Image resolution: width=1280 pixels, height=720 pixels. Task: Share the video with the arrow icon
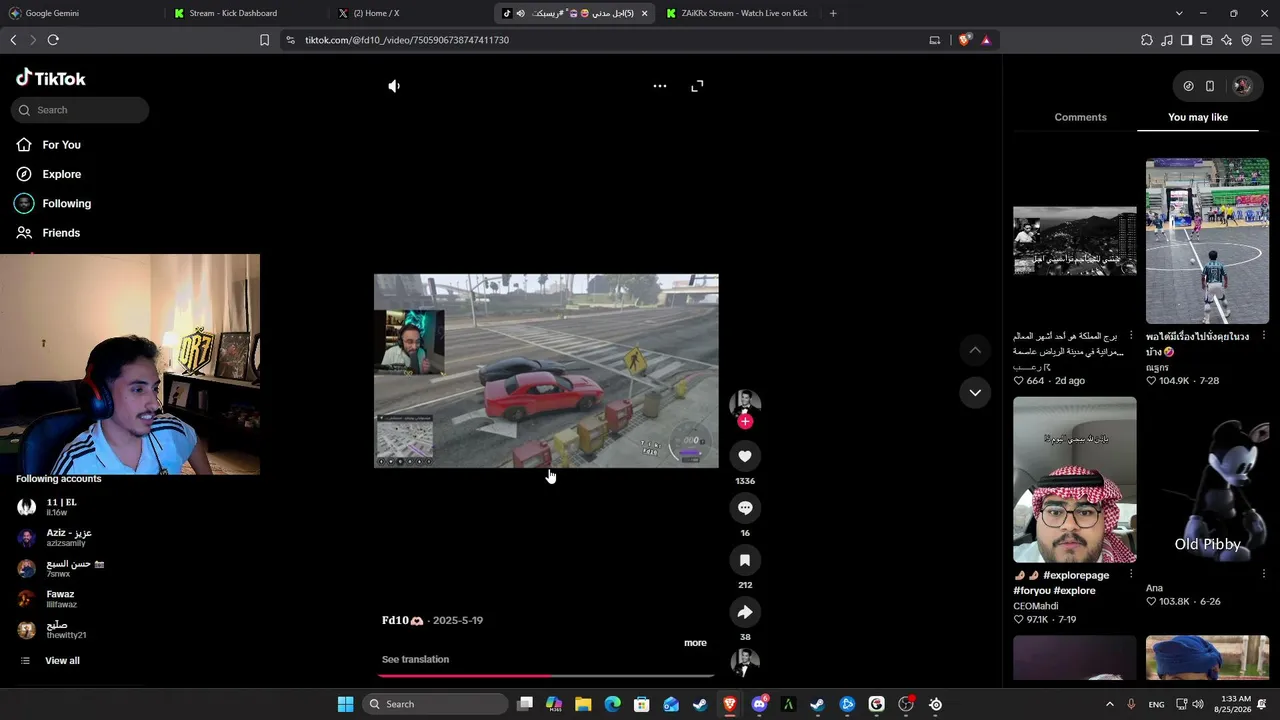point(745,612)
